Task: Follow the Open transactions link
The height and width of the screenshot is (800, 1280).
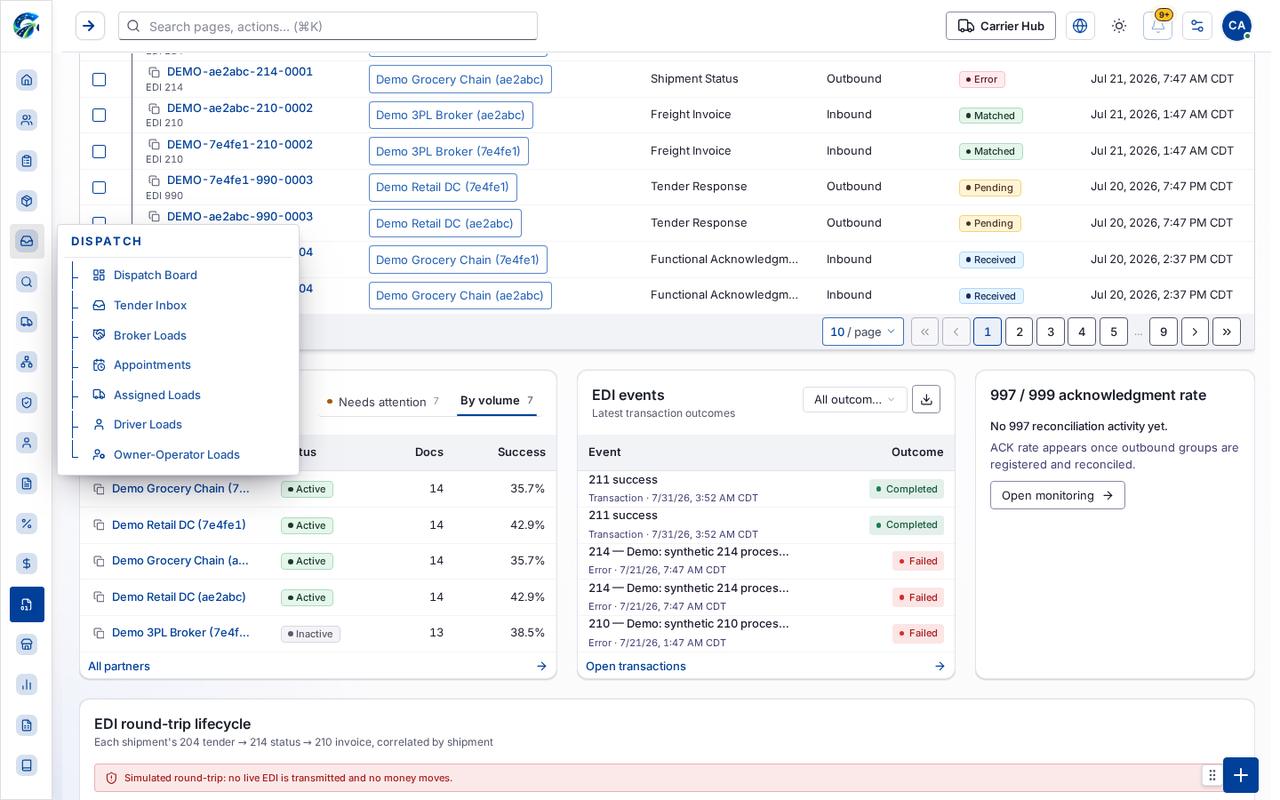Action: pos(636,666)
